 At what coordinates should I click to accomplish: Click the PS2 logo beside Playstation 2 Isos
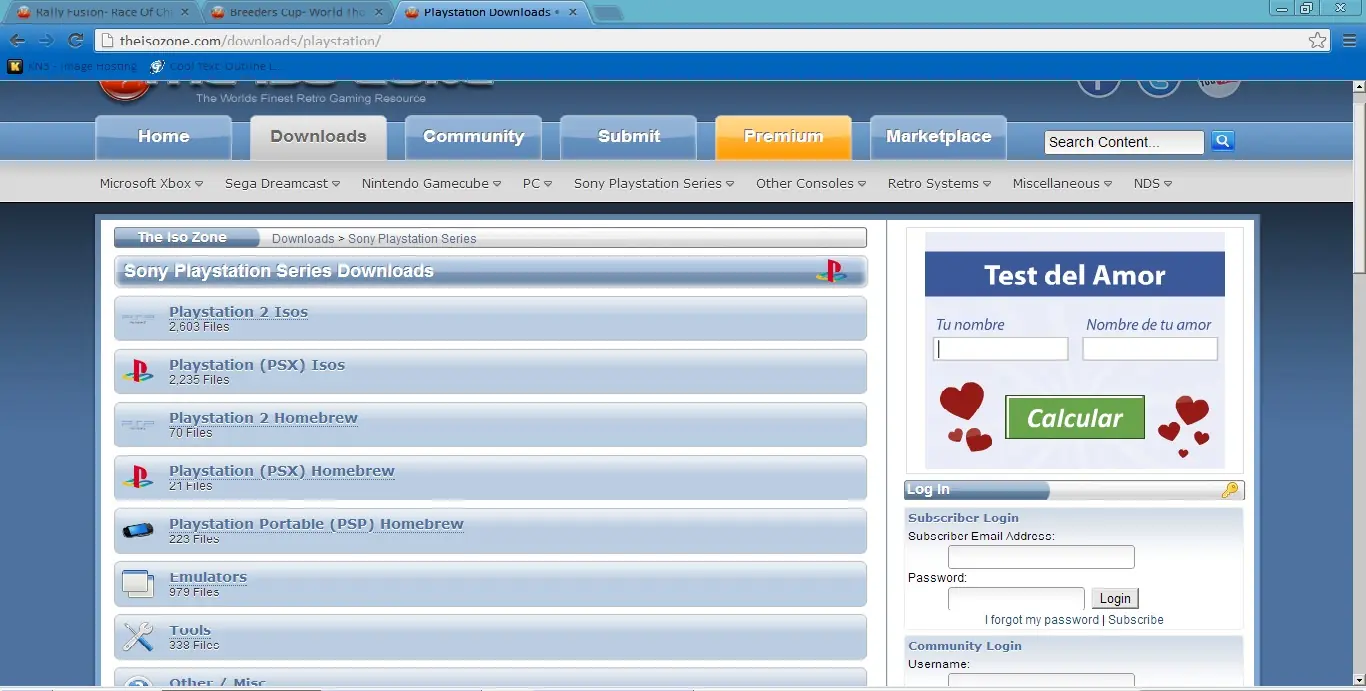138,319
